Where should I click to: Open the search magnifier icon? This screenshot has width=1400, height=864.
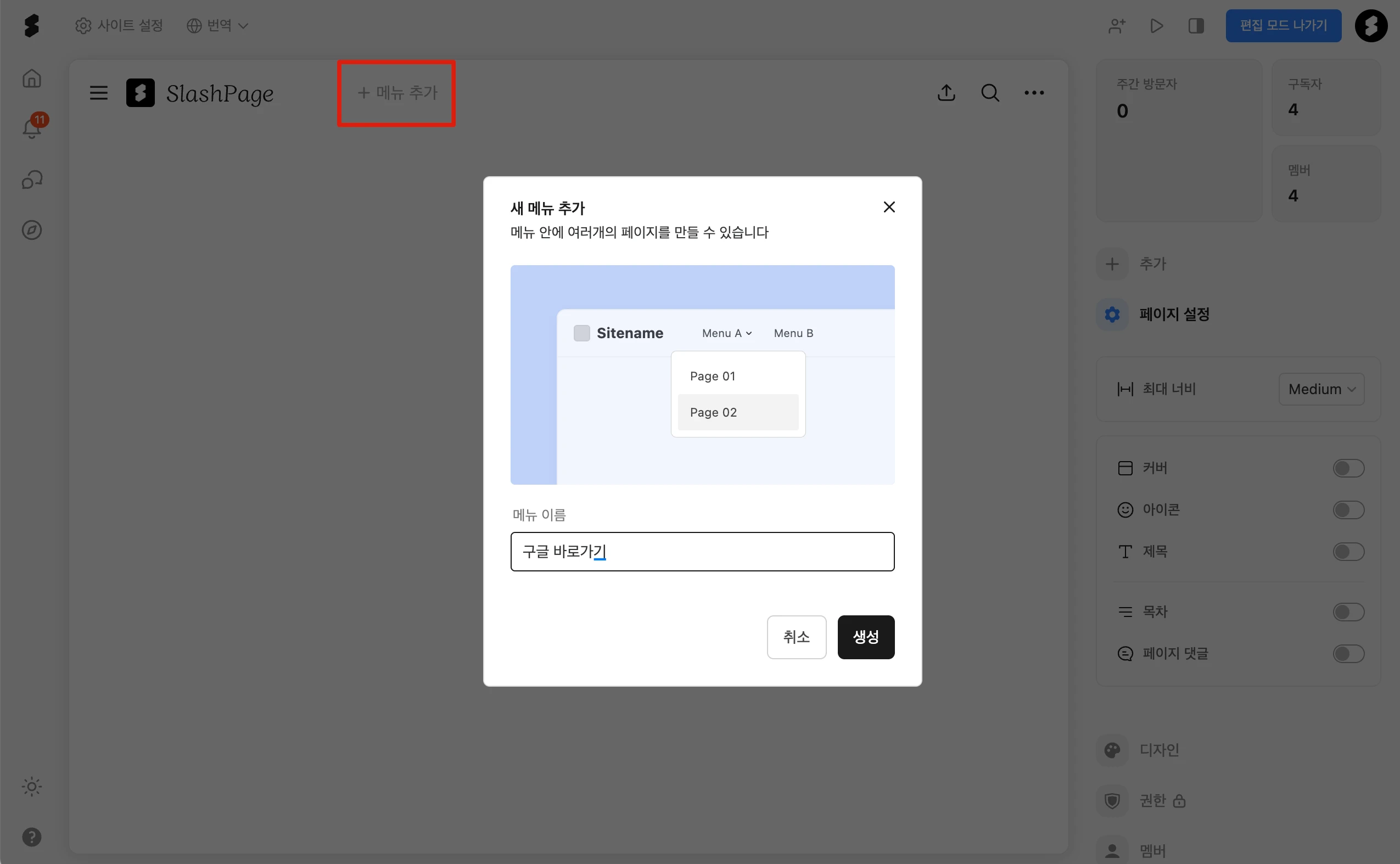pyautogui.click(x=990, y=93)
